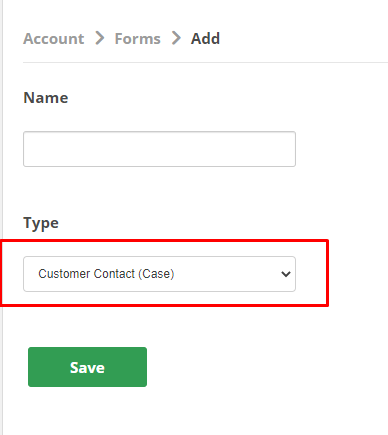Click the down arrow in the Type select

[286, 274]
